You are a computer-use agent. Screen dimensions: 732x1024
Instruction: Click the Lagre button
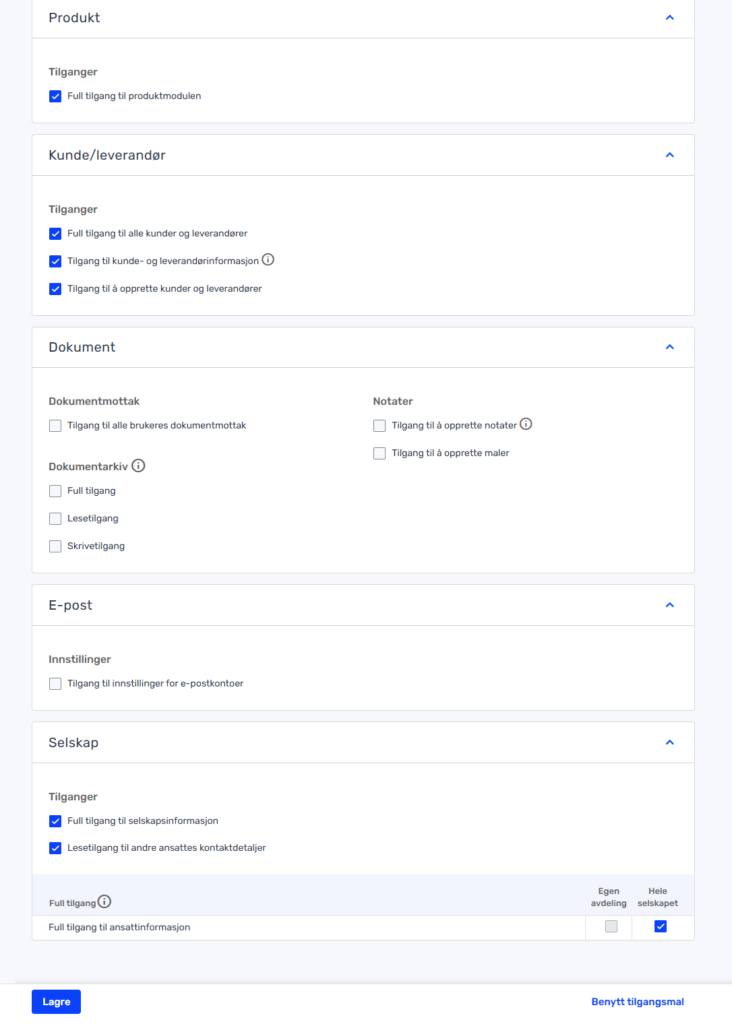tap(56, 1002)
